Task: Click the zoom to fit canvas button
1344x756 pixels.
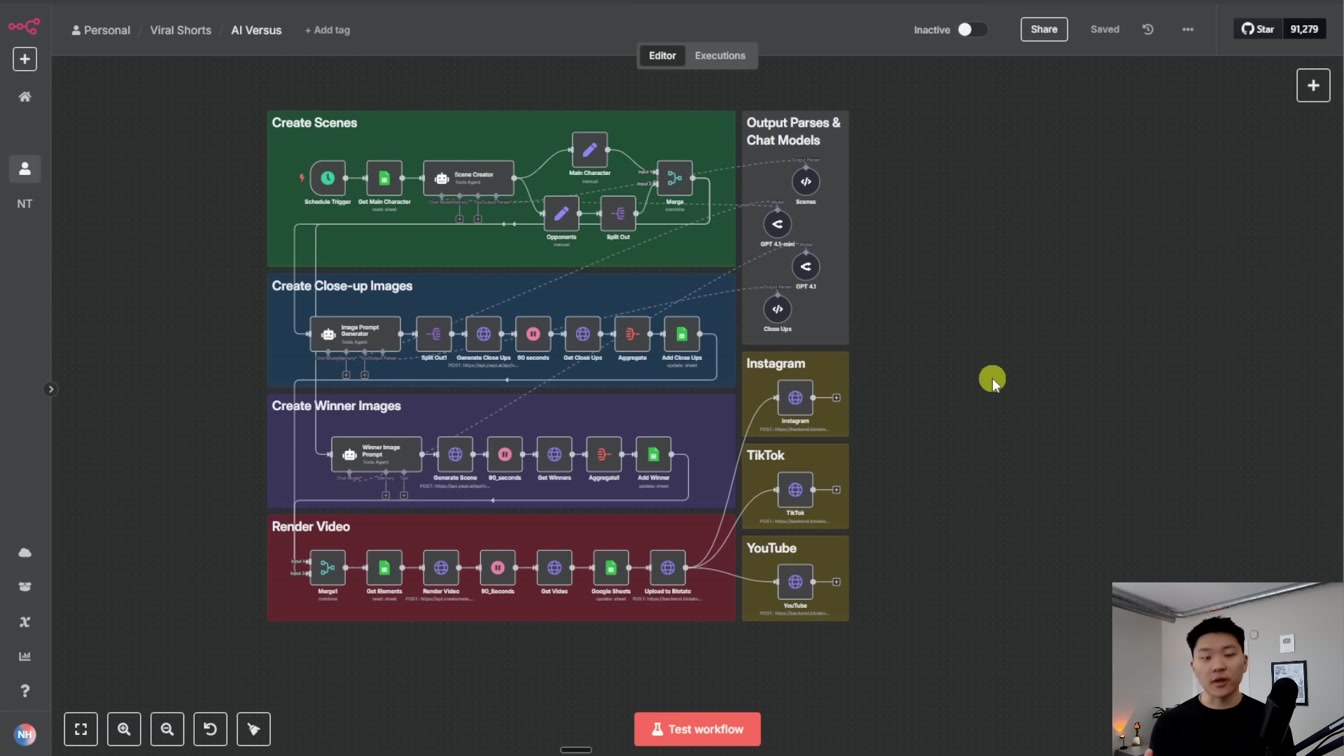Action: (81, 729)
